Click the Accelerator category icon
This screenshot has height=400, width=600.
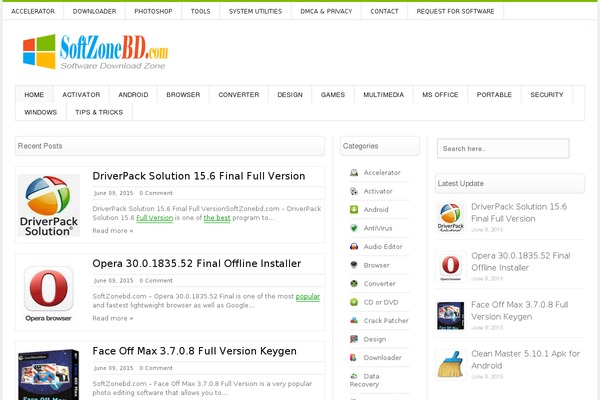pyautogui.click(x=354, y=173)
